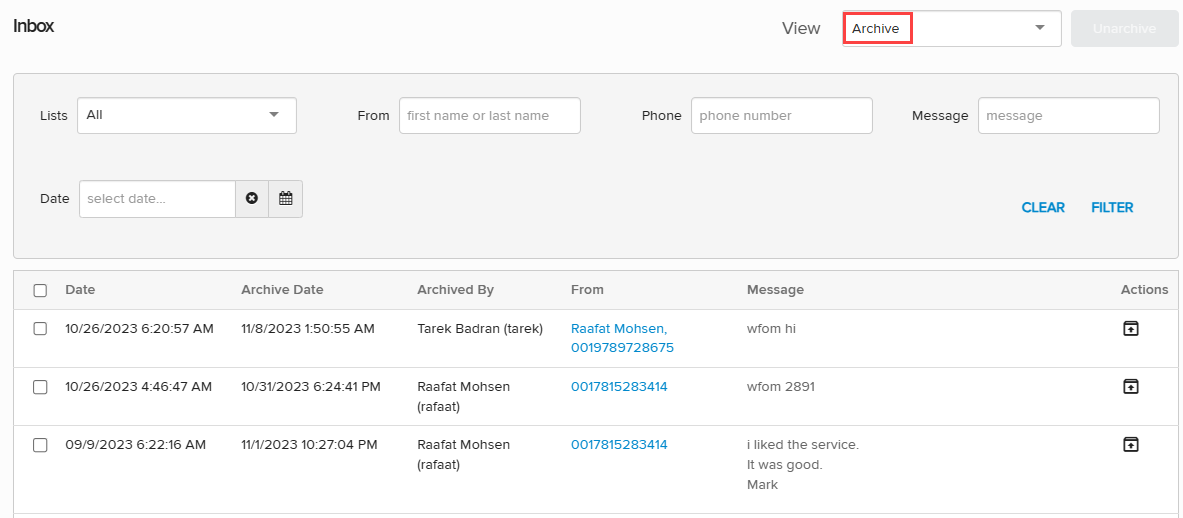Click the View dropdown arrow

(x=1040, y=29)
